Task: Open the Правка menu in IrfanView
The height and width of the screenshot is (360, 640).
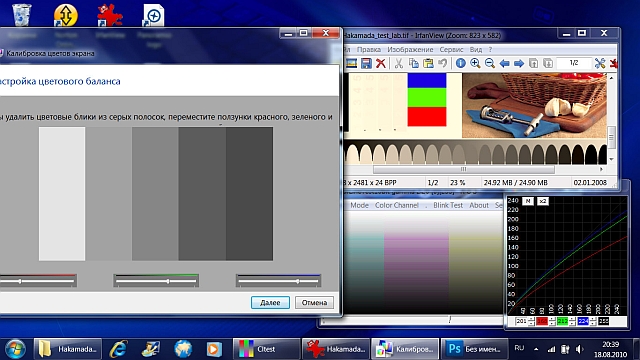Action: (x=369, y=49)
